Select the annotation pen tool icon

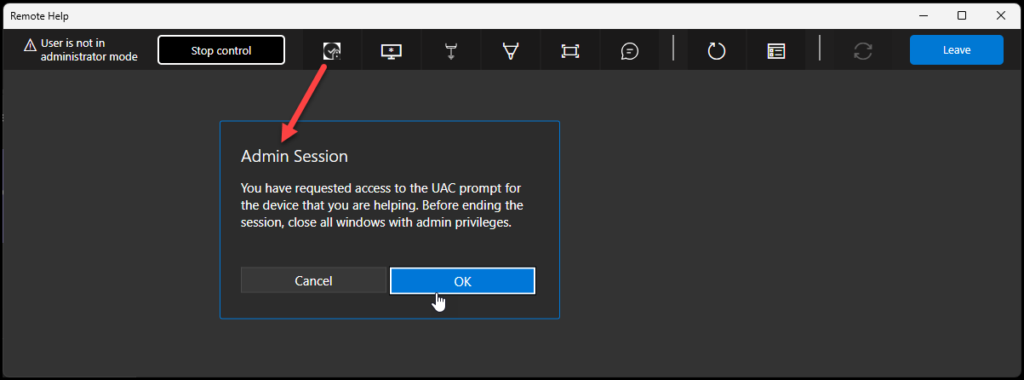pyautogui.click(x=510, y=51)
